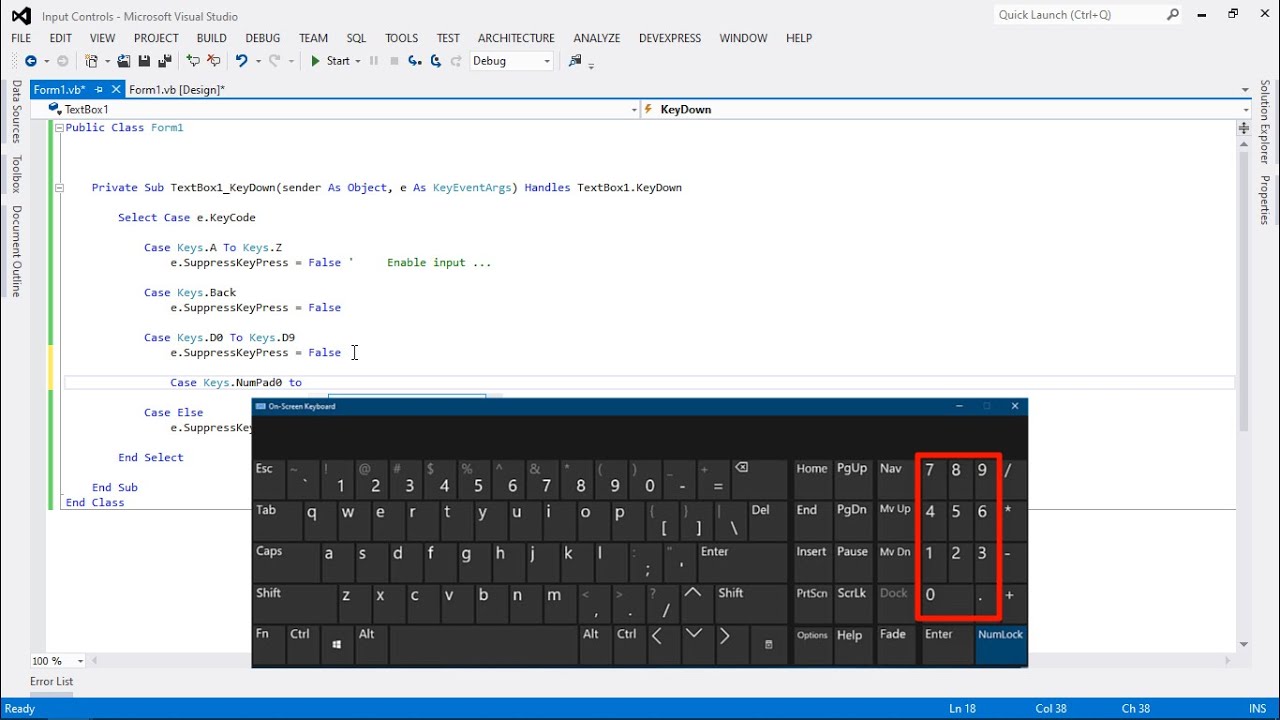Open the New Project dropdown arrow
This screenshot has height=720, width=1280.
point(106,61)
